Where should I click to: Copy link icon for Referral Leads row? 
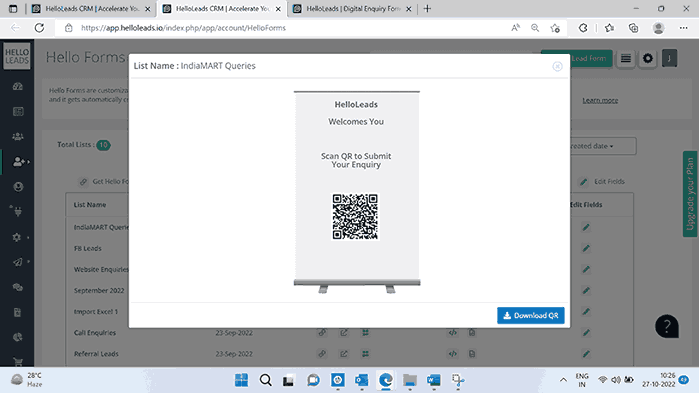click(x=322, y=354)
